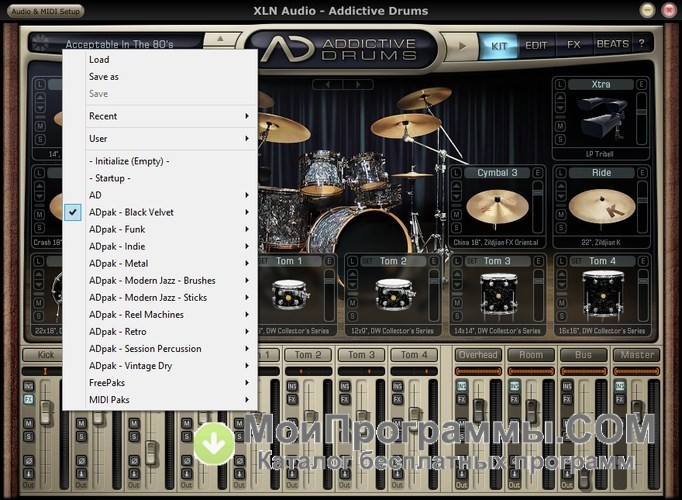This screenshot has width=682, height=500.
Task: Click the LP Tribell cowbell image
Action: (601, 119)
